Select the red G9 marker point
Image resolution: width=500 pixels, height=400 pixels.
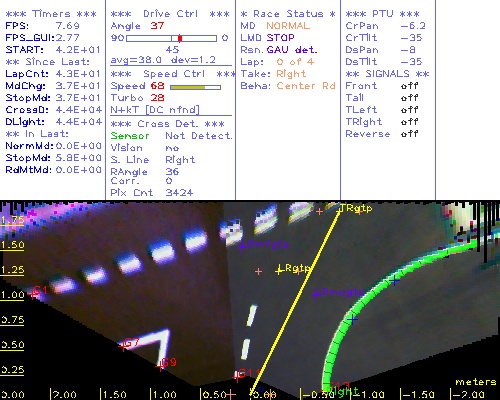[161, 366]
